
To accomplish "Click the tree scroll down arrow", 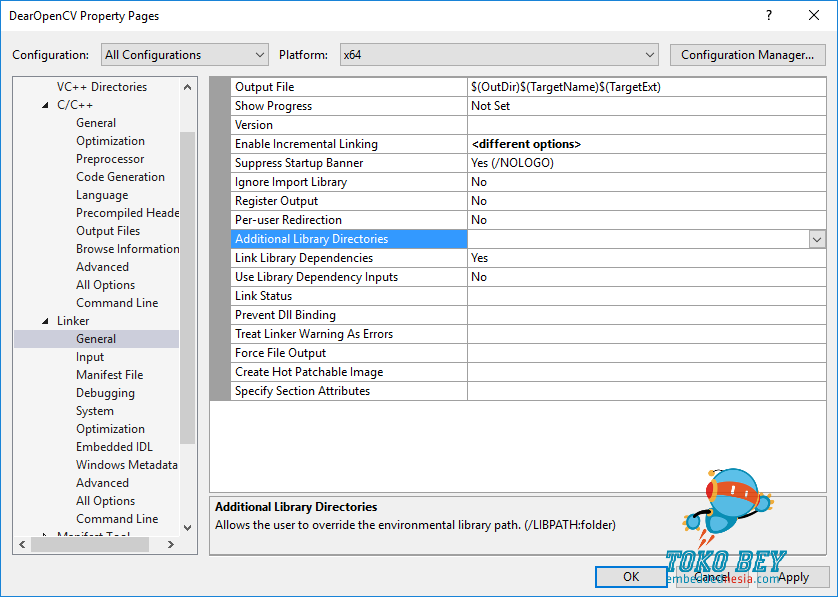I will [x=188, y=528].
